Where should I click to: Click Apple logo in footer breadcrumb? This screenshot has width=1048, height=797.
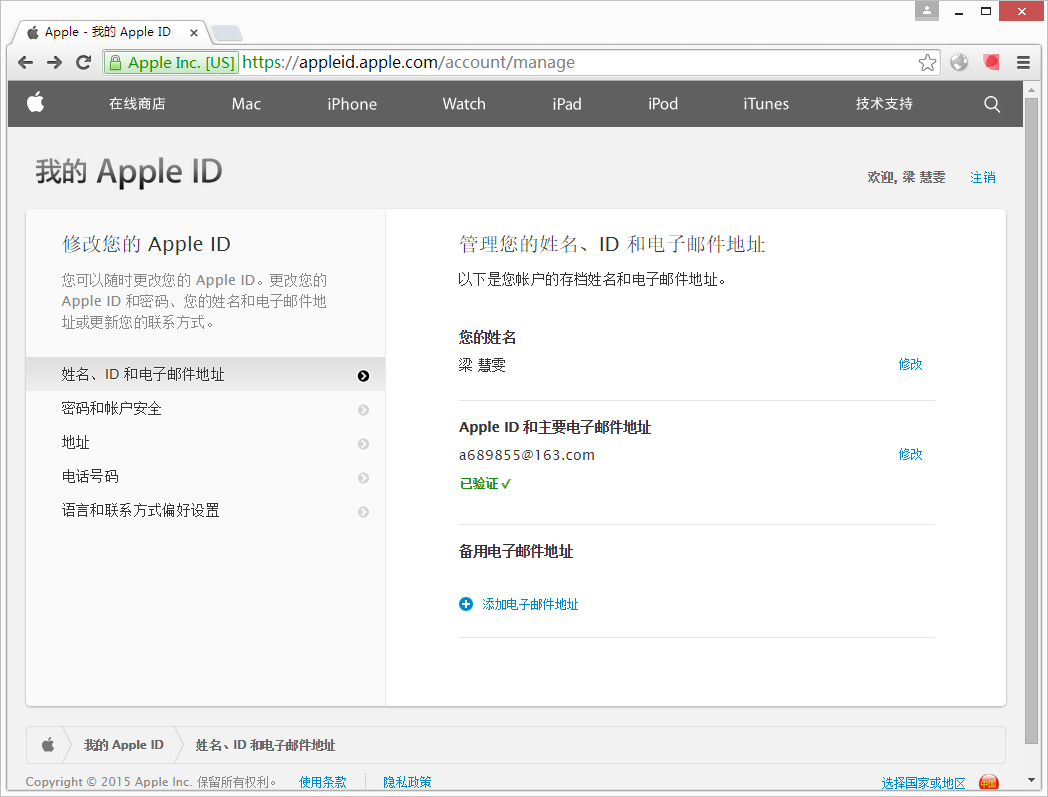pyautogui.click(x=48, y=745)
